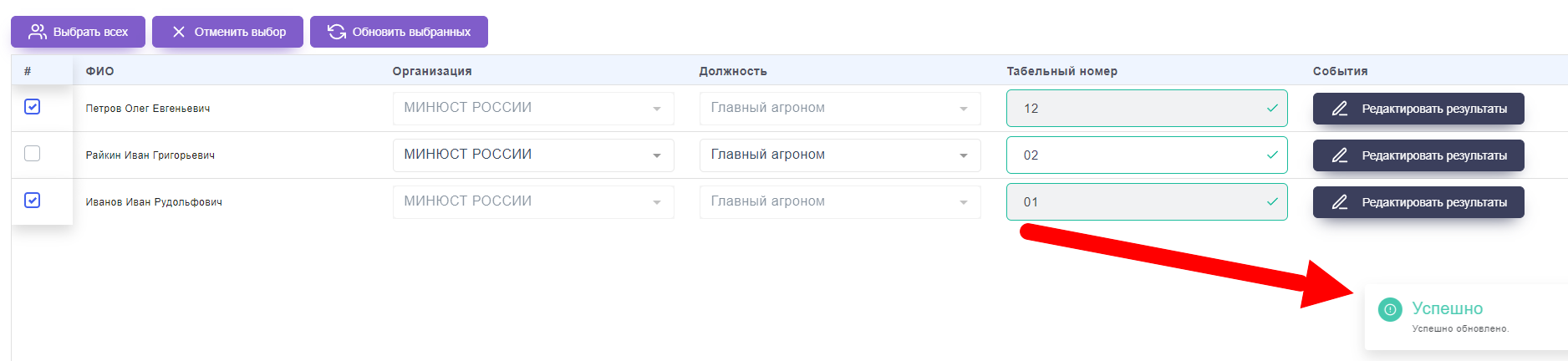This screenshot has height=361, width=1568.
Task: Click the refresh icon on Обновить выбранных
Action: [337, 32]
